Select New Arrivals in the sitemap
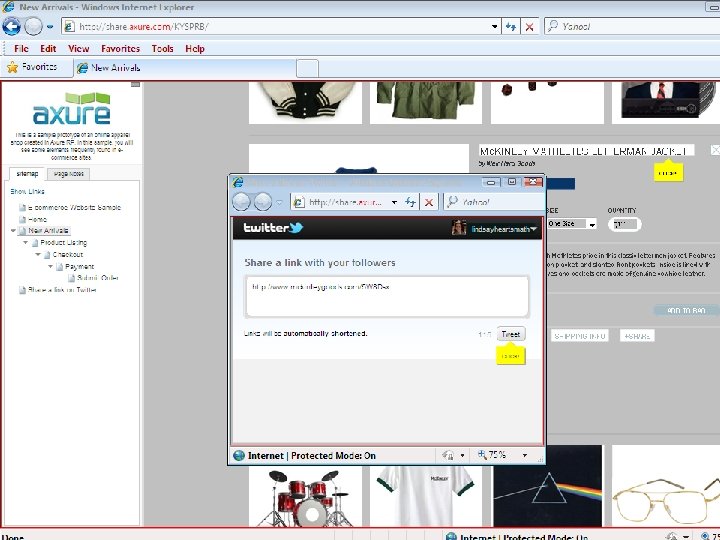Image resolution: width=720 pixels, height=540 pixels. pyautogui.click(x=48, y=231)
